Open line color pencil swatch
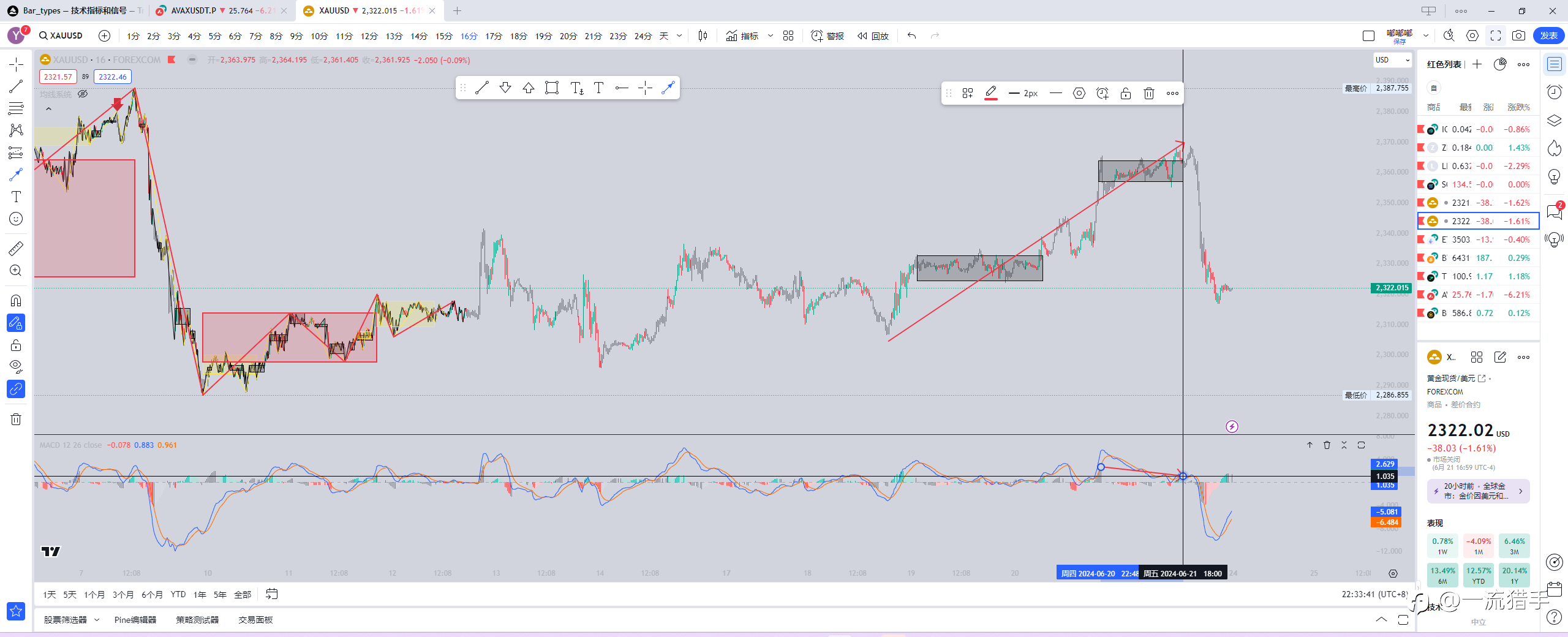The width and height of the screenshot is (1568, 637). [991, 93]
